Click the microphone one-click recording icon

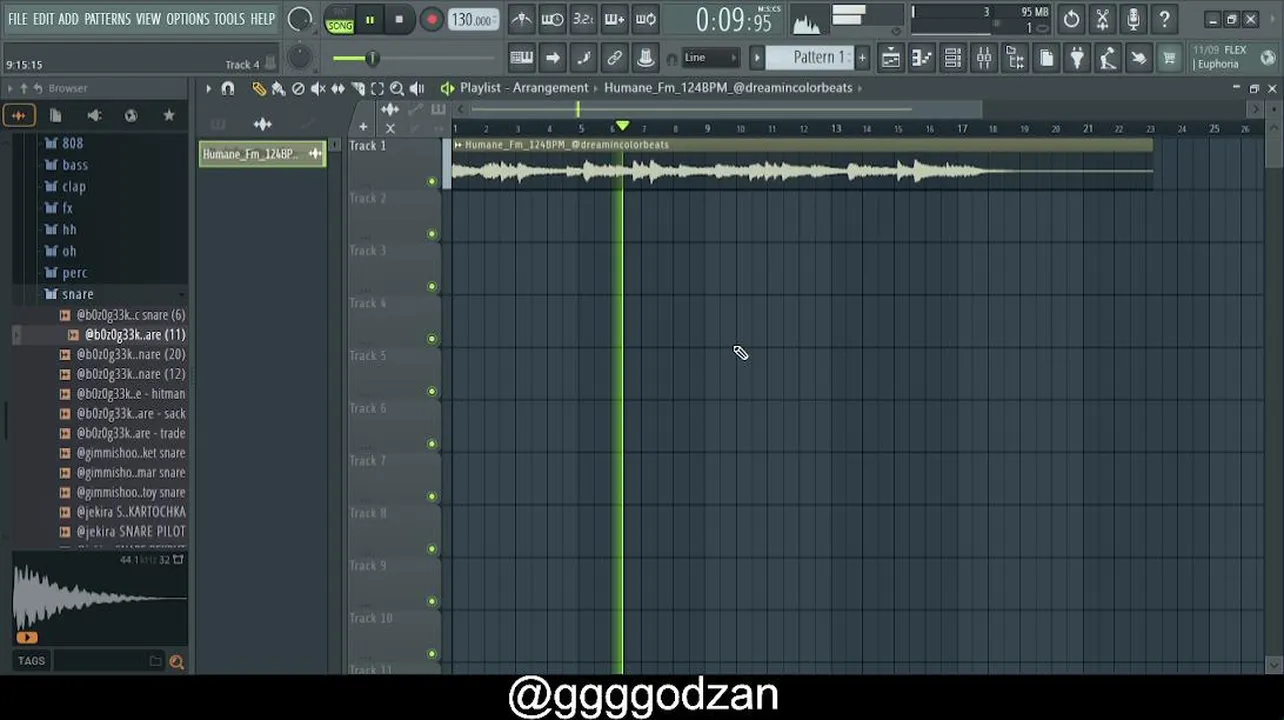point(1133,19)
